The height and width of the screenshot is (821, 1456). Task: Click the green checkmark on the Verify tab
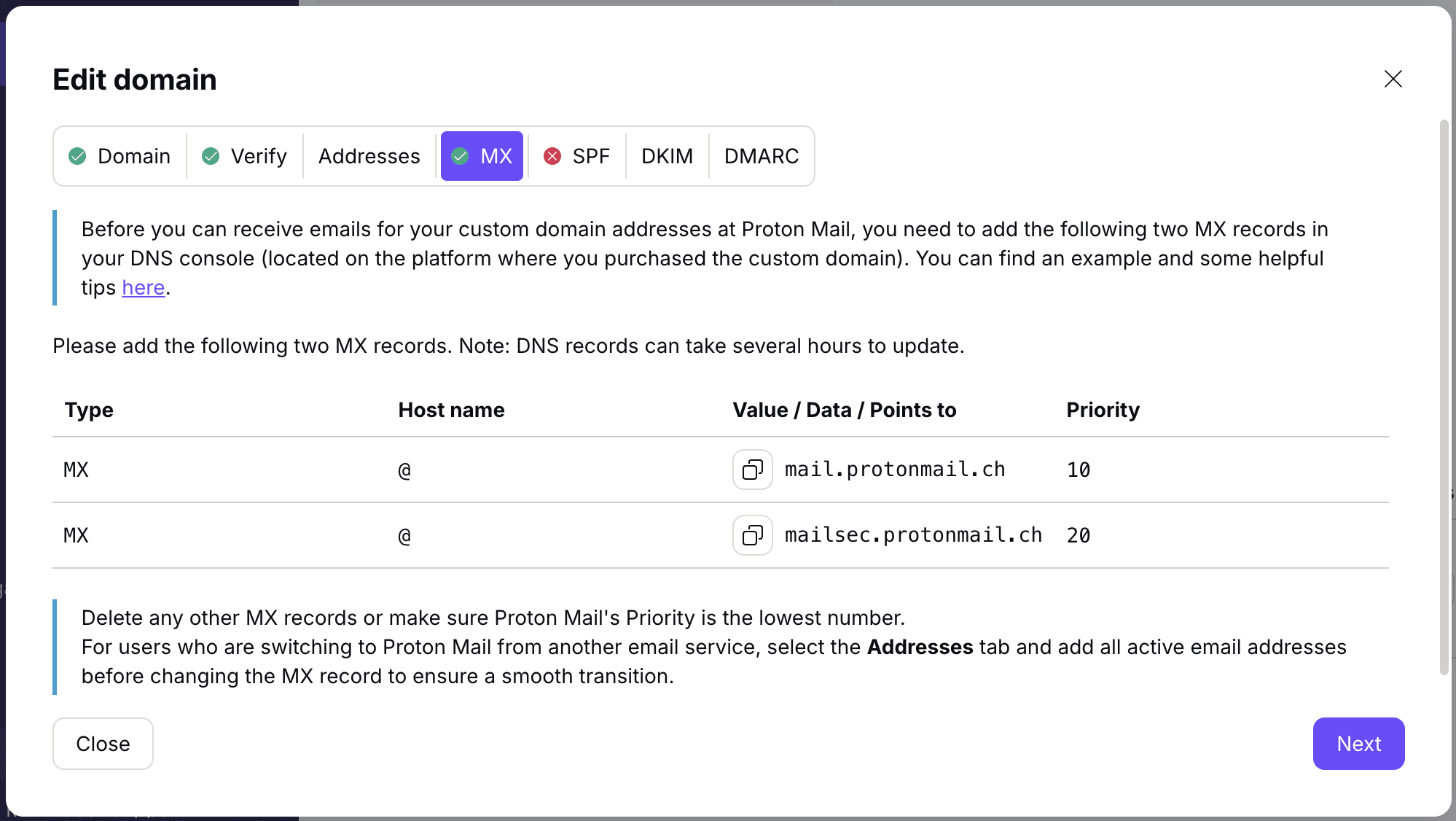pos(211,156)
